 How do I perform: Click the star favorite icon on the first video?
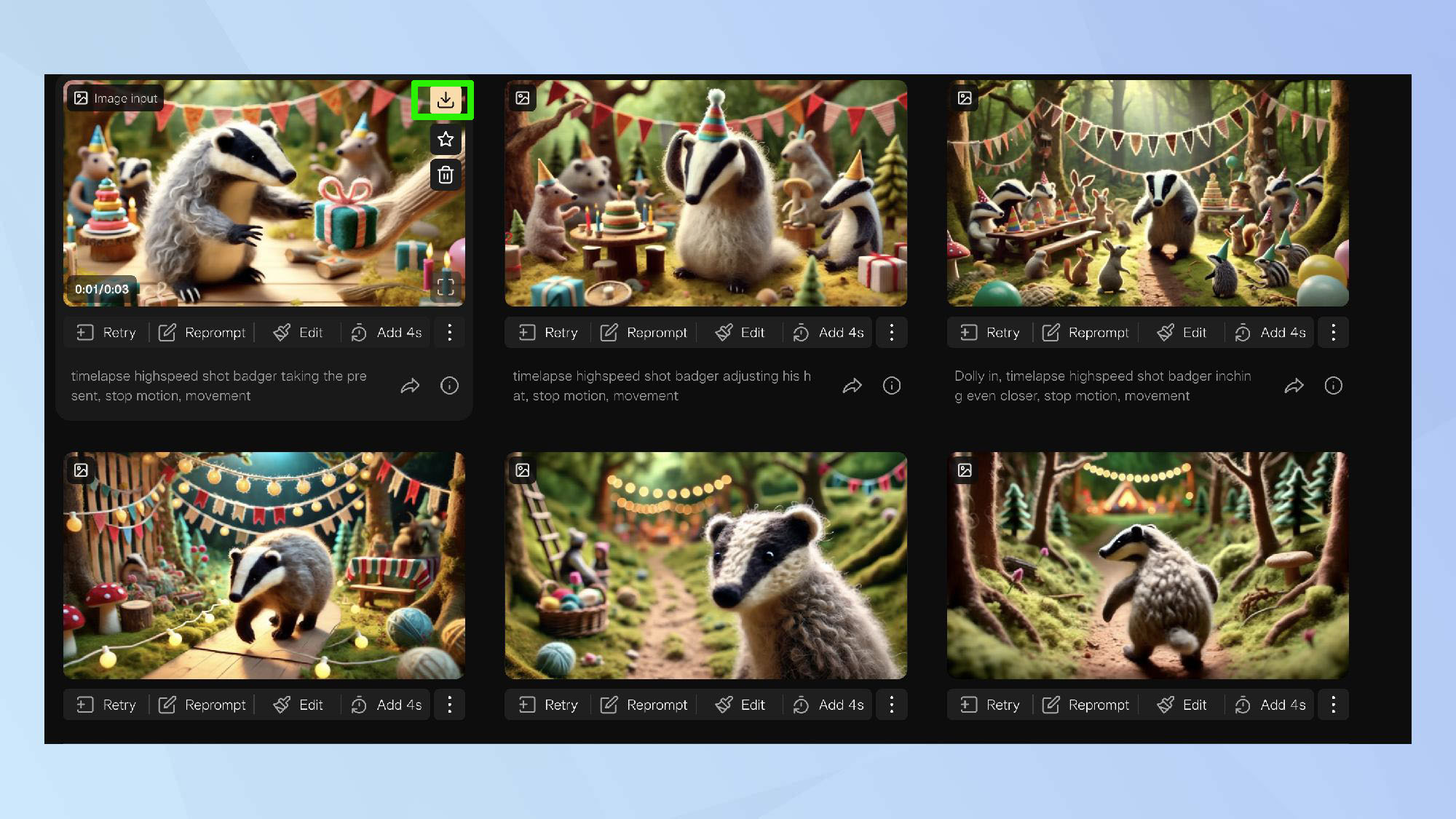[446, 139]
